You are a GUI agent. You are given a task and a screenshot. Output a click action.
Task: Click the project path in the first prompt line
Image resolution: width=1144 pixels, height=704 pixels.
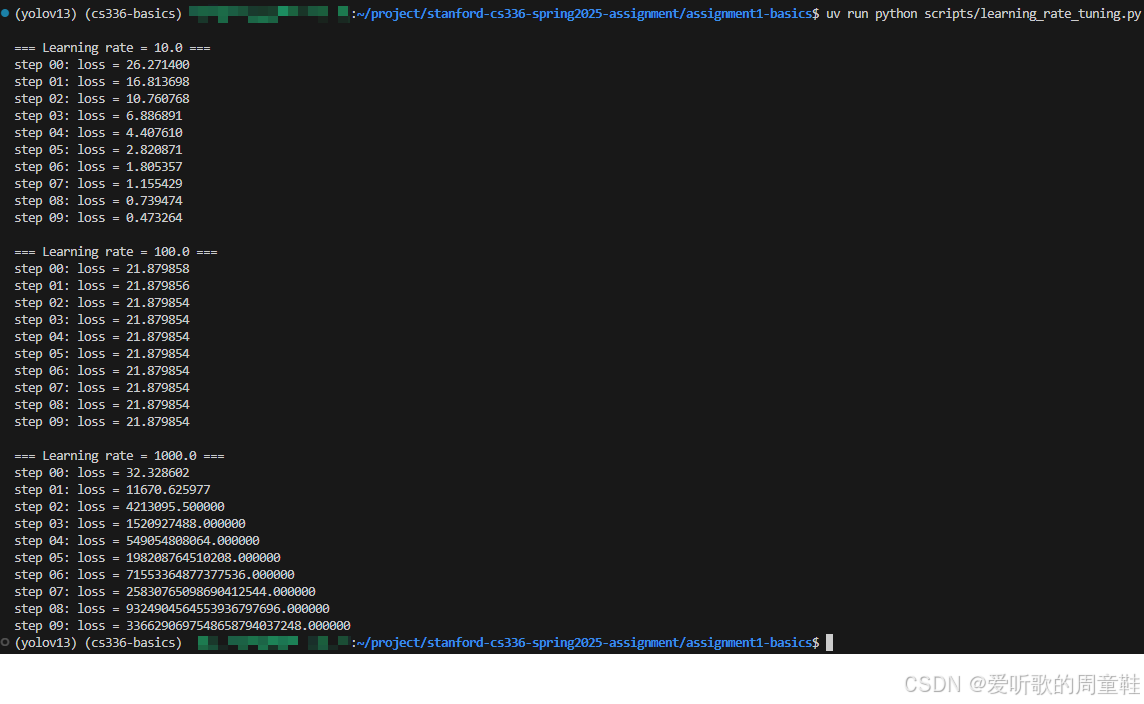pyautogui.click(x=584, y=14)
